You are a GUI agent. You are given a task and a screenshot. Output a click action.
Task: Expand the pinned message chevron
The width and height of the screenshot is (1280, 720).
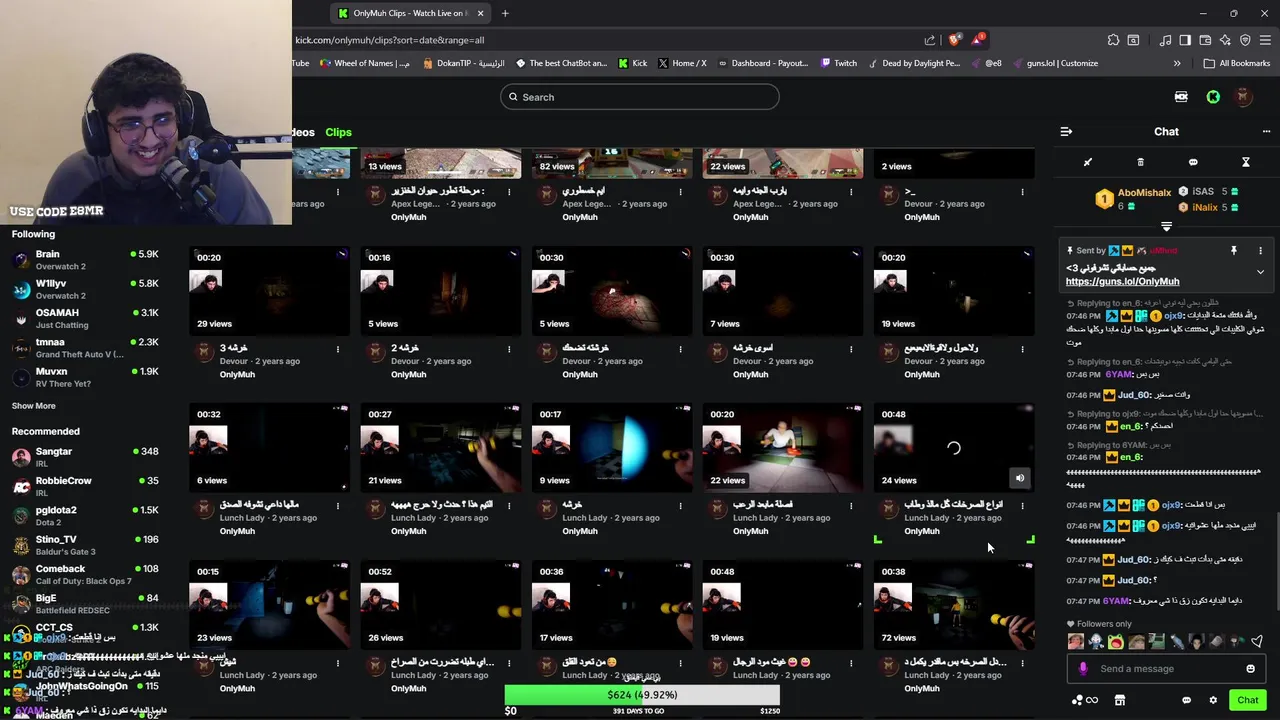1260,272
